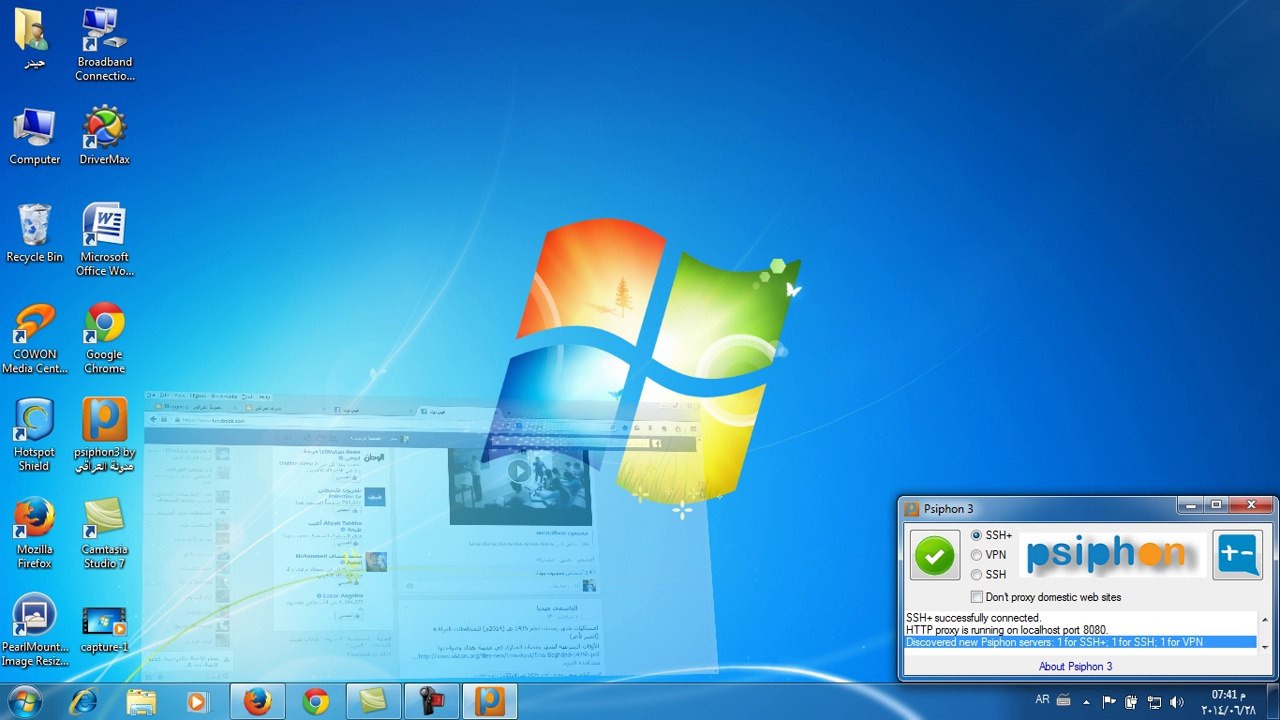Switch to the Camtasia Recorder taskbar button
Viewport: 1280px width, 720px height.
[x=431, y=701]
